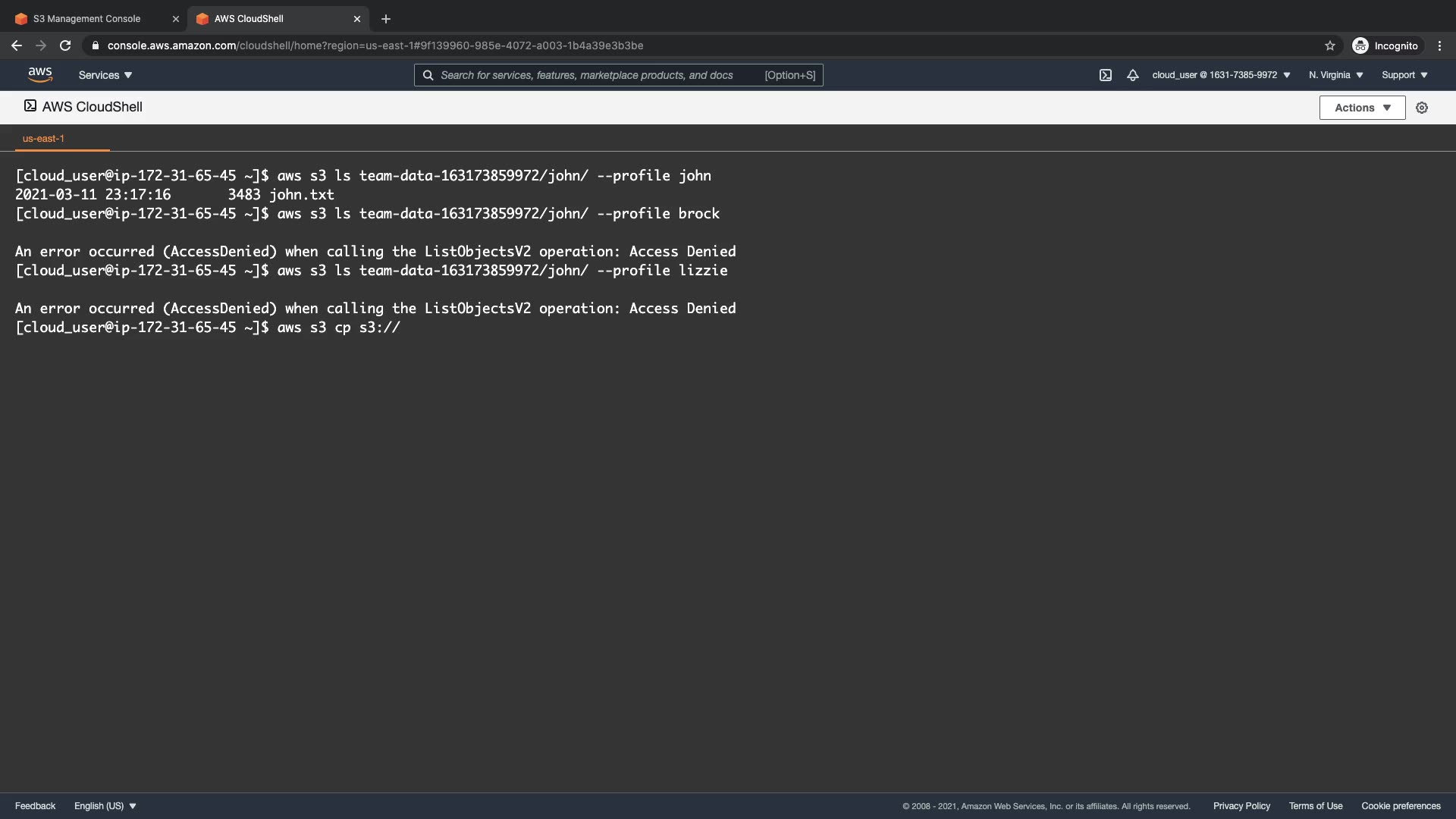Open CloudShell settings gear

1422,108
